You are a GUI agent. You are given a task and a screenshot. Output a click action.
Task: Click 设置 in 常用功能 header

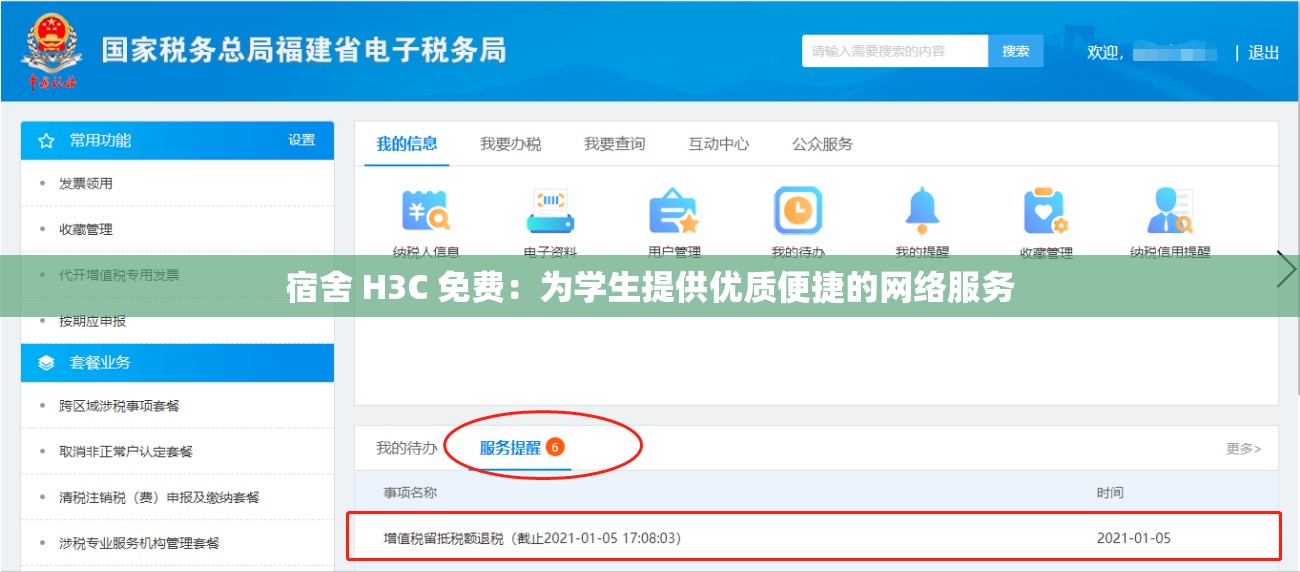[x=302, y=141]
